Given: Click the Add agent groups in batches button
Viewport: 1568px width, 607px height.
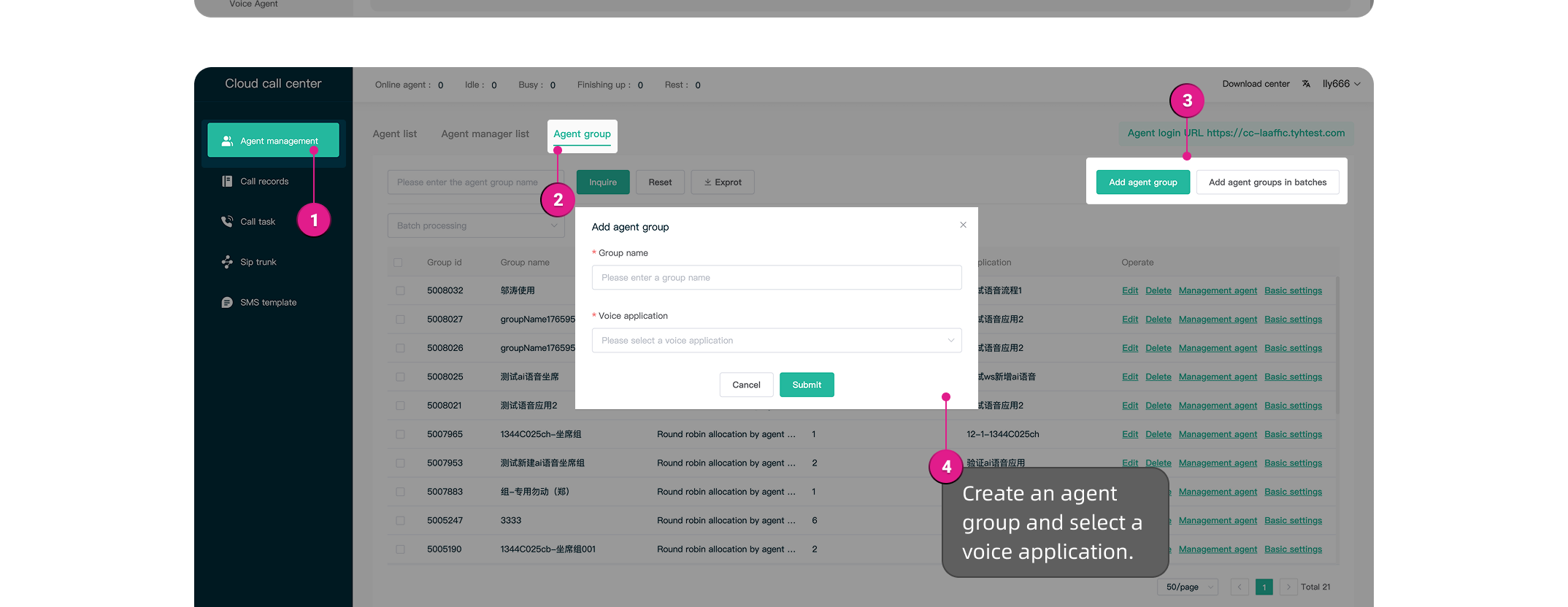Looking at the screenshot, I should tap(1267, 182).
